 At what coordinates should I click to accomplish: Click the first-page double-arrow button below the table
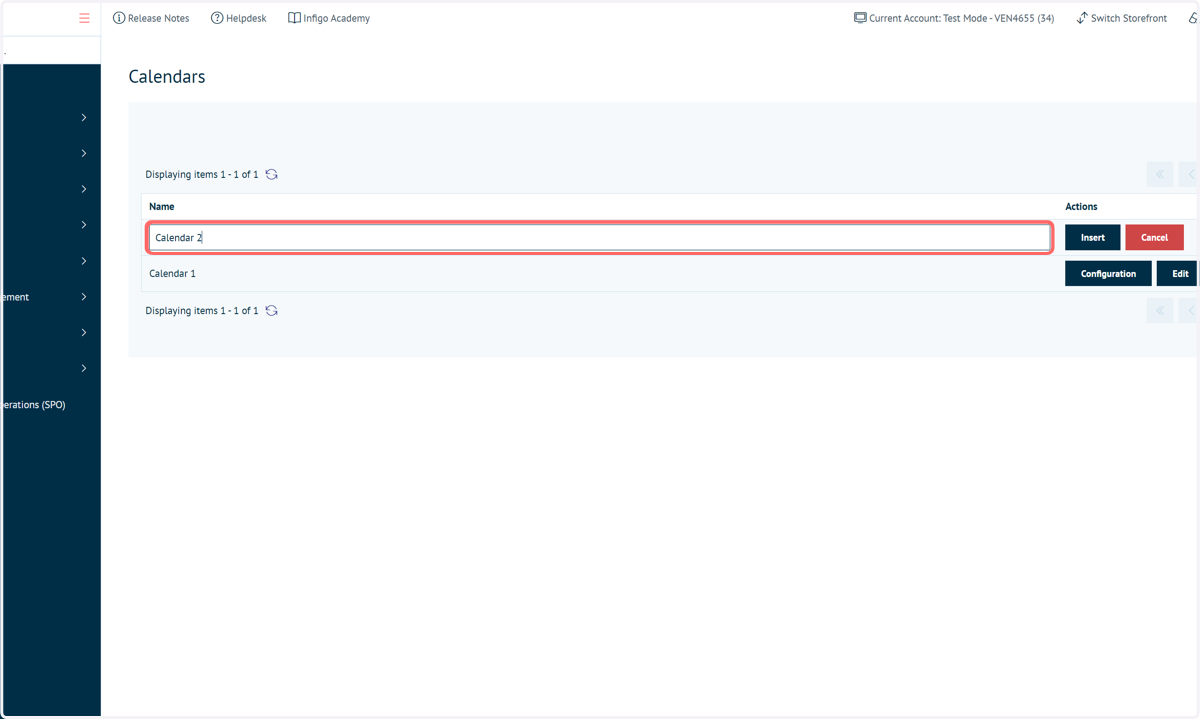click(x=1160, y=311)
